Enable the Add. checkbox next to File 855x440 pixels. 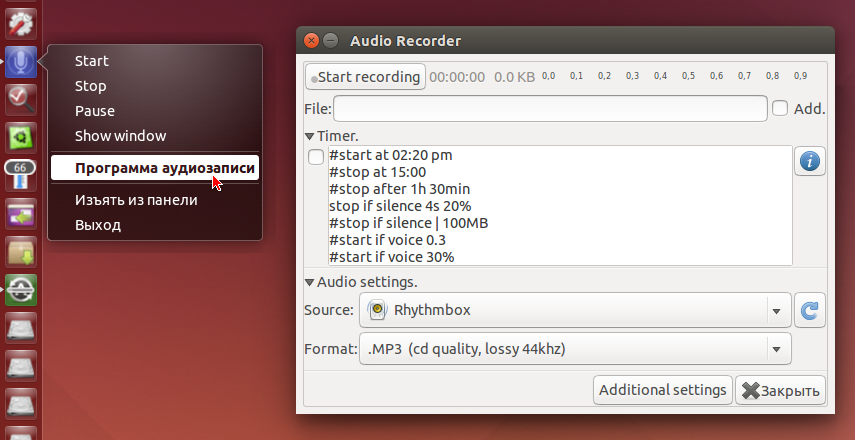click(x=780, y=109)
